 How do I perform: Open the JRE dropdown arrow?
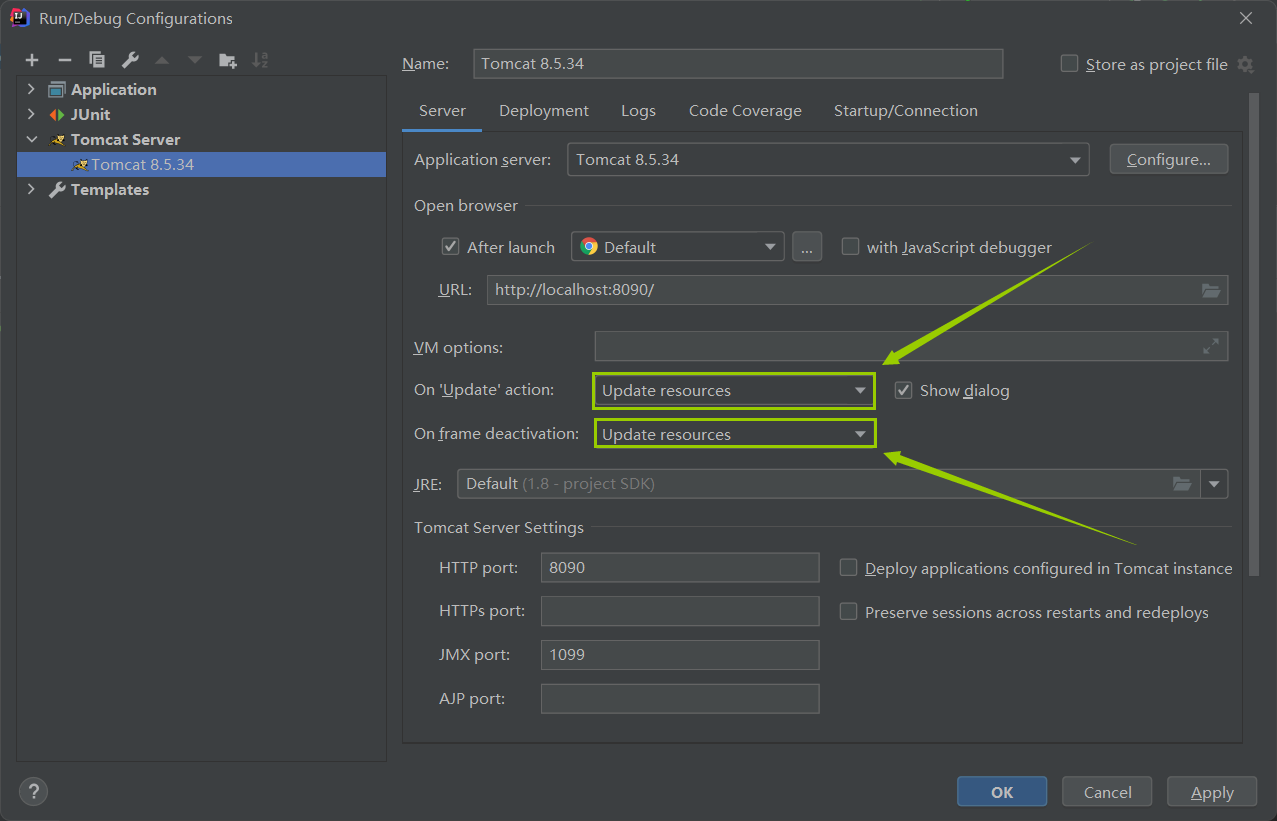coord(1214,484)
